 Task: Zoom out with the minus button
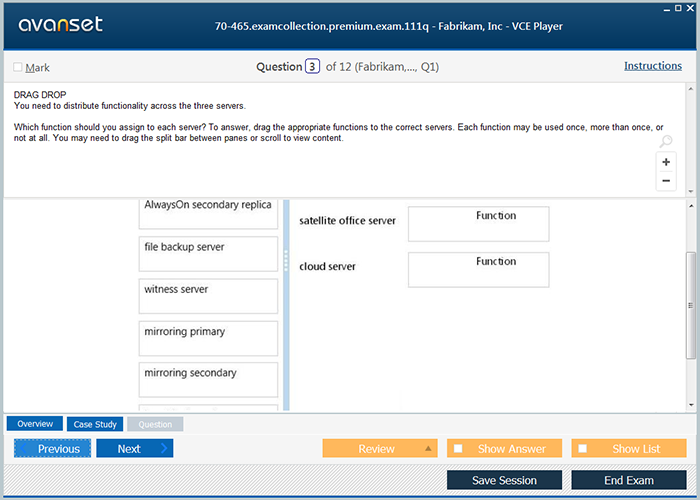pos(666,181)
